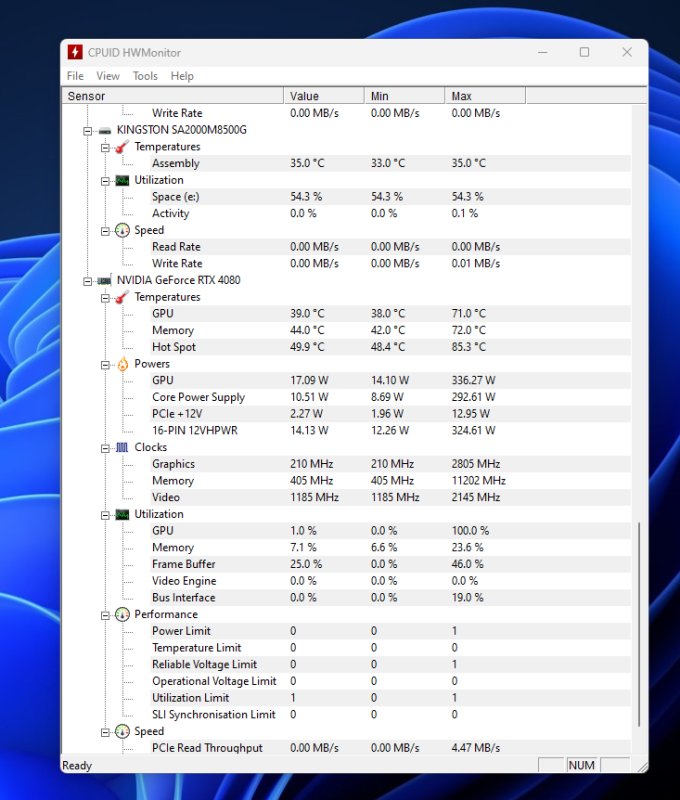Click the window resize grip corner

pos(642,766)
